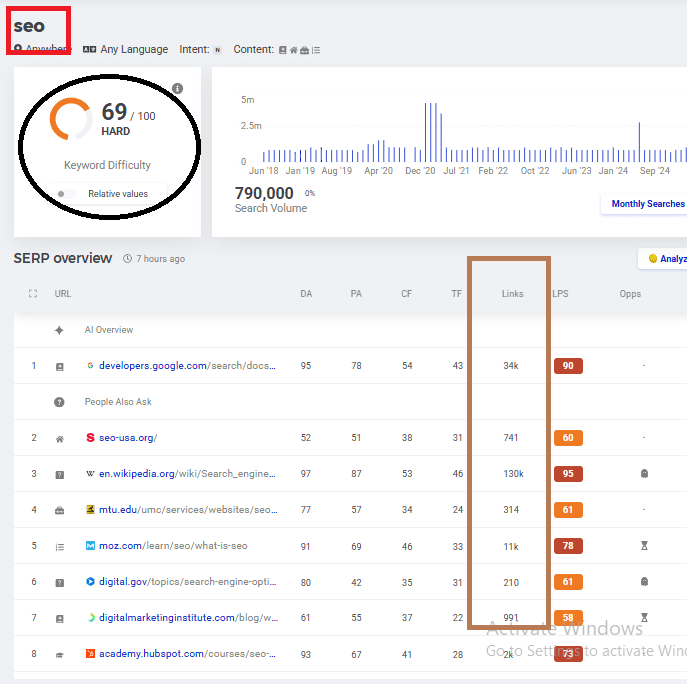The height and width of the screenshot is (684, 687).
Task: Open the Any Language selector
Action: click(x=125, y=49)
